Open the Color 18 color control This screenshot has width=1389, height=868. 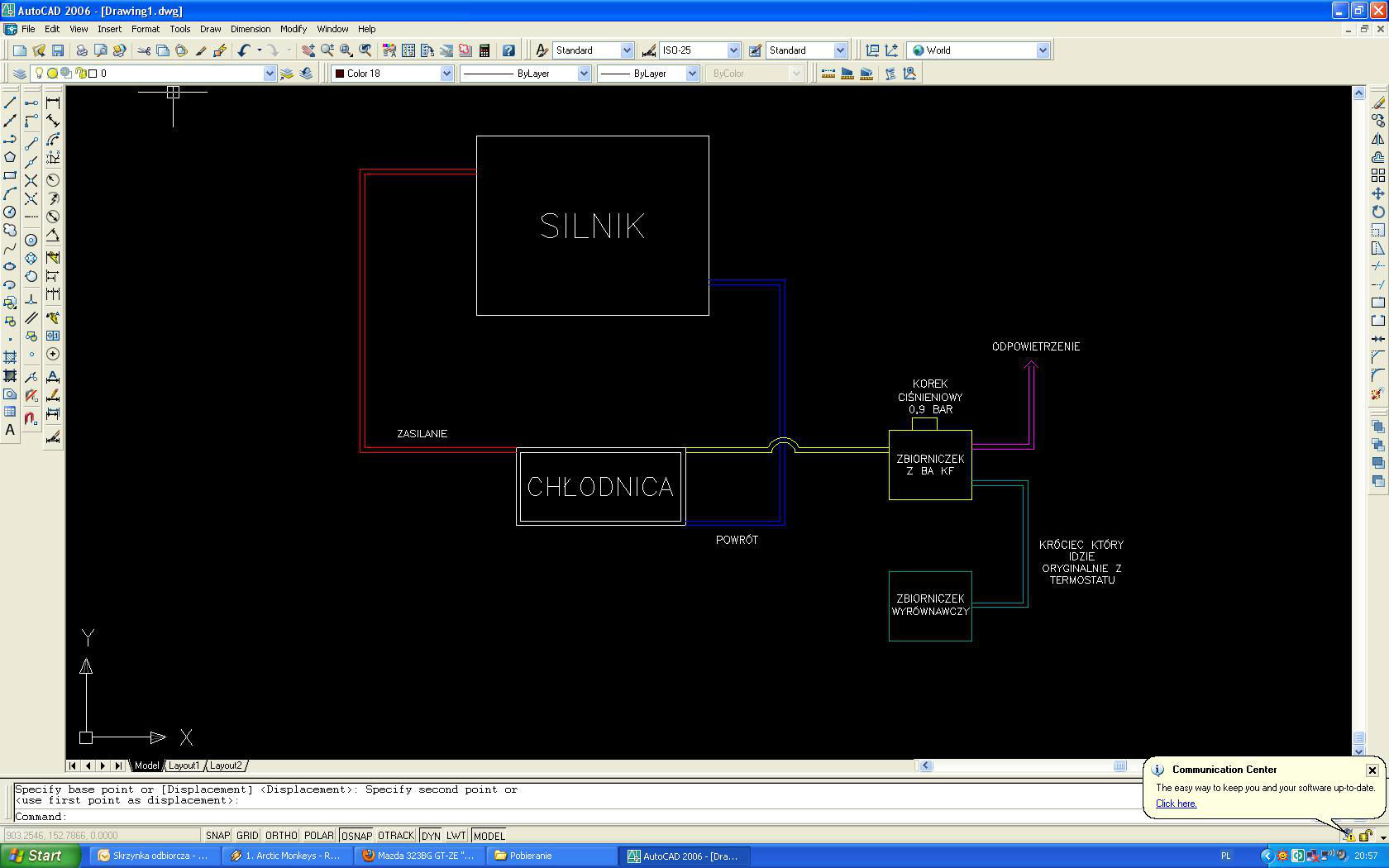(393, 74)
